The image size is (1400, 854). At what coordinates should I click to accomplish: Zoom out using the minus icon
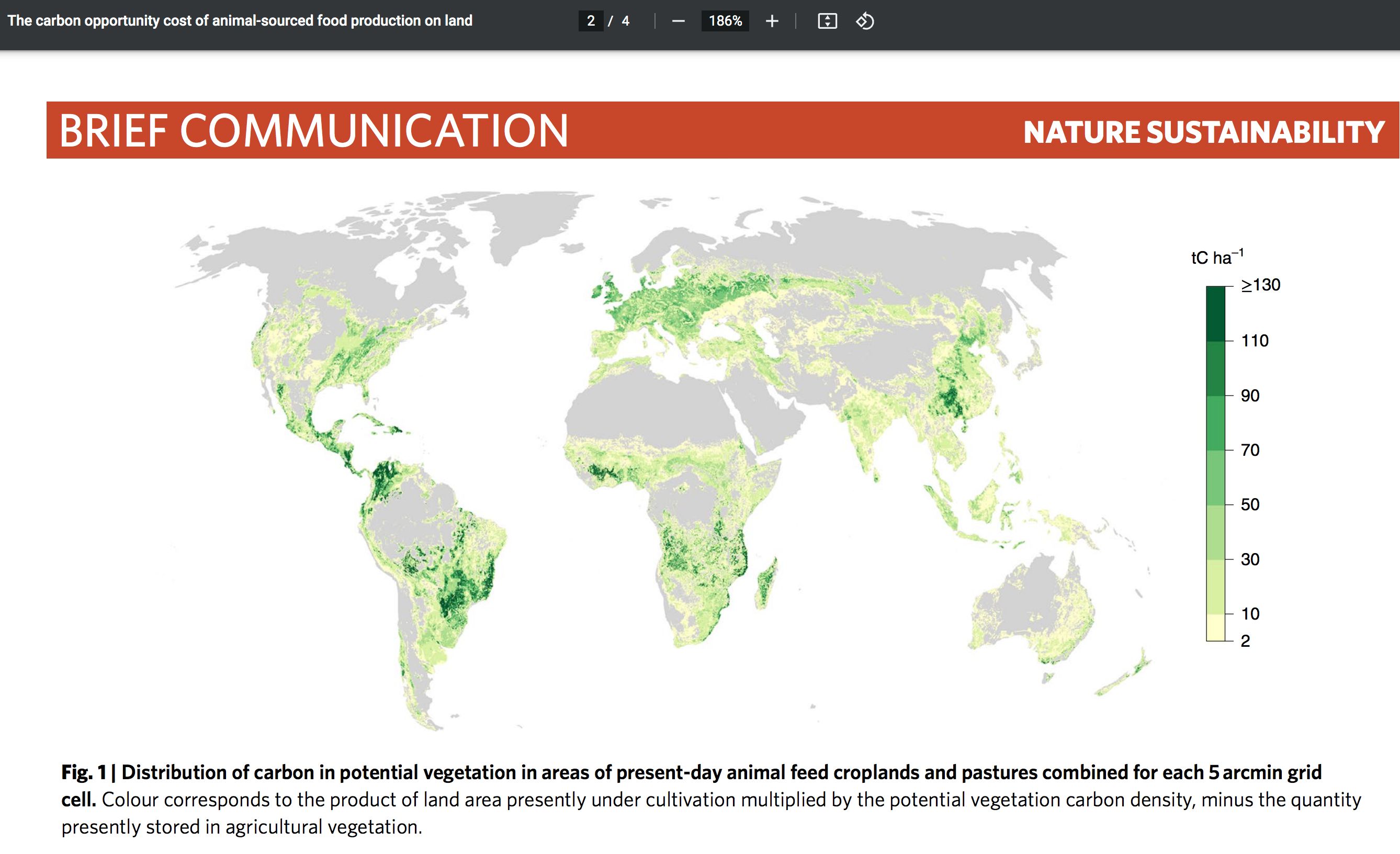(678, 21)
